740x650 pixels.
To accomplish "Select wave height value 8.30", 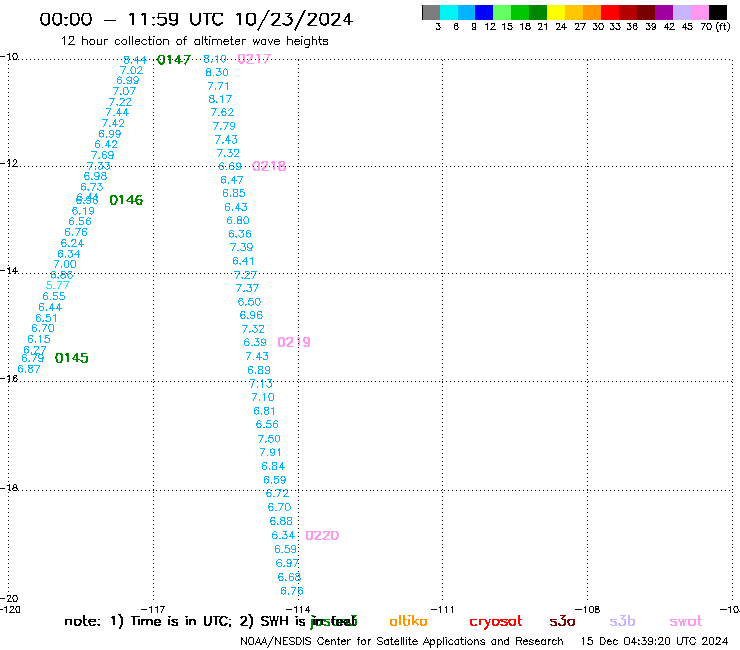I will (217, 72).
